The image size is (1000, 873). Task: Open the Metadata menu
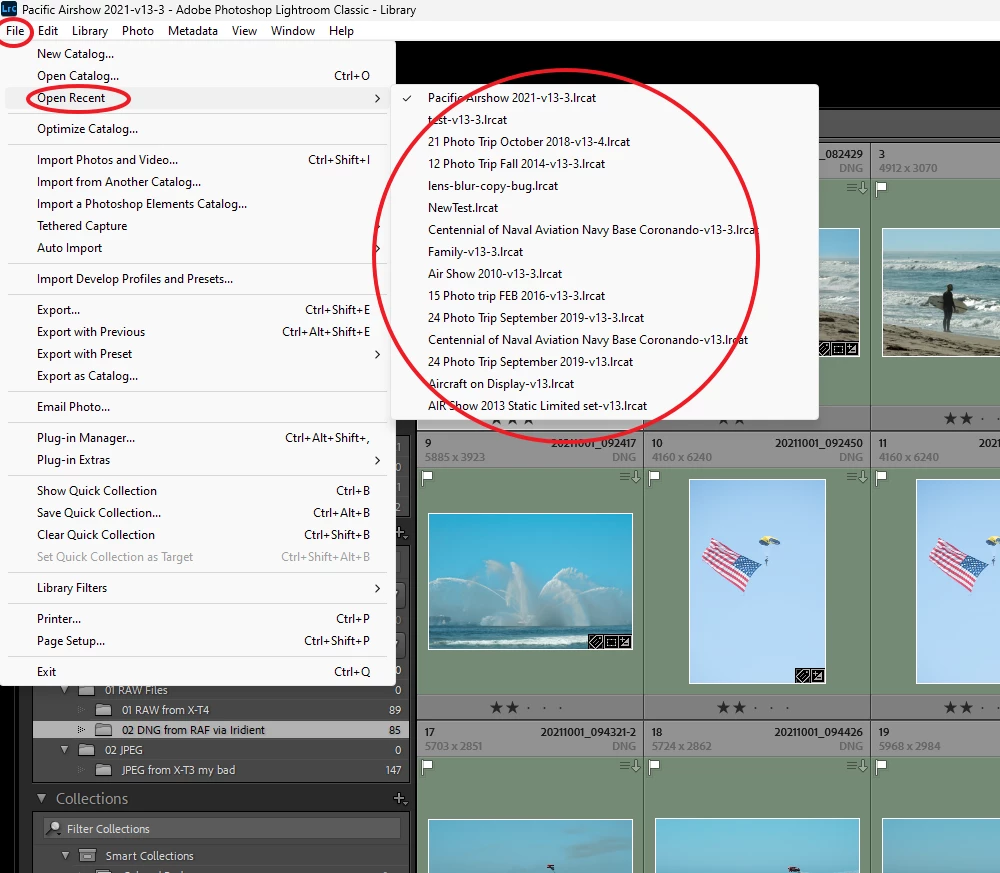pos(193,31)
